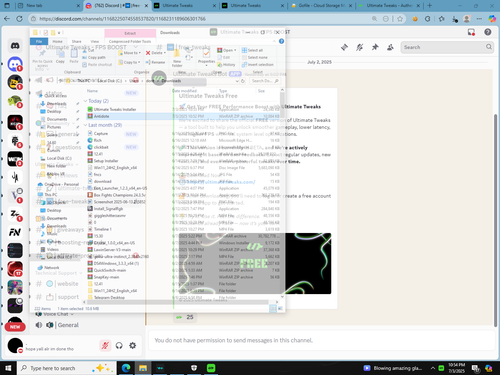
Task: Open the green turtle server icon
Action: 15,101
